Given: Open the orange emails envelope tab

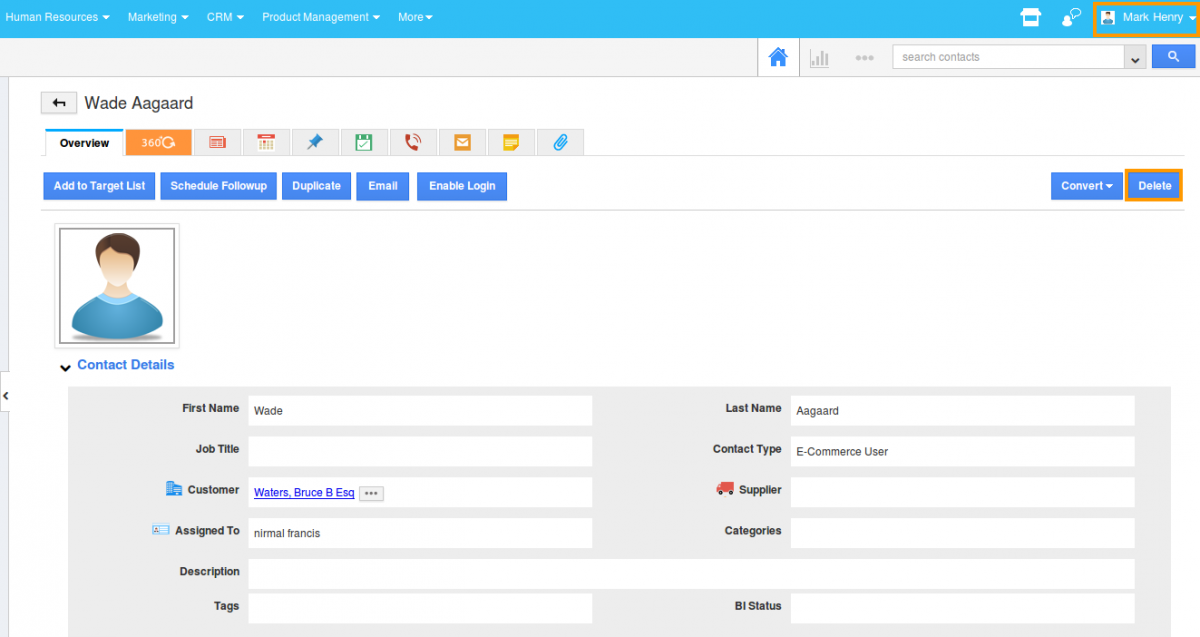Looking at the screenshot, I should pos(462,143).
